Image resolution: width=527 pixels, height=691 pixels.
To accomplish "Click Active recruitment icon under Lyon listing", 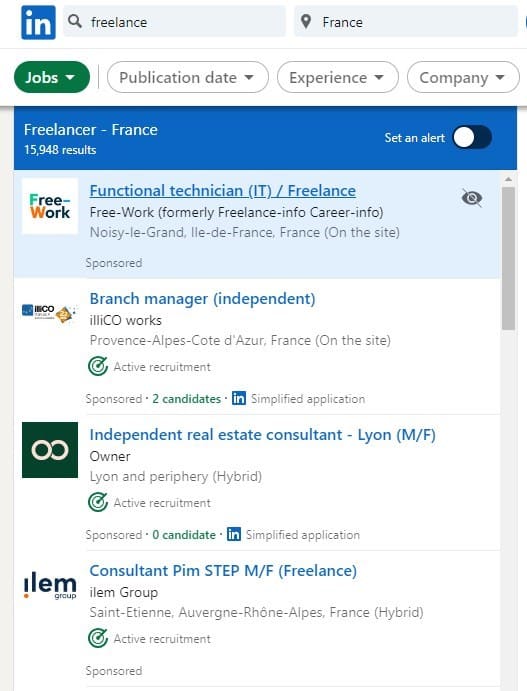I will [97, 502].
